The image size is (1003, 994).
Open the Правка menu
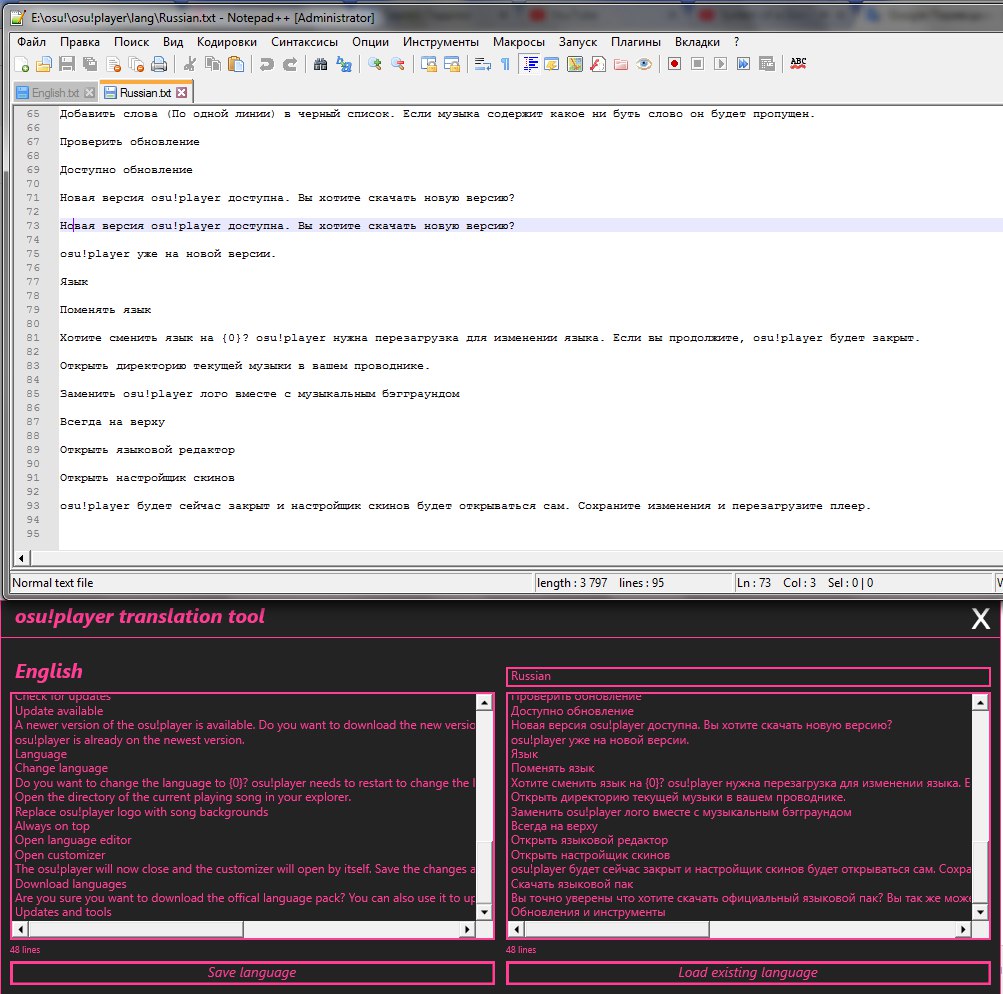click(80, 42)
